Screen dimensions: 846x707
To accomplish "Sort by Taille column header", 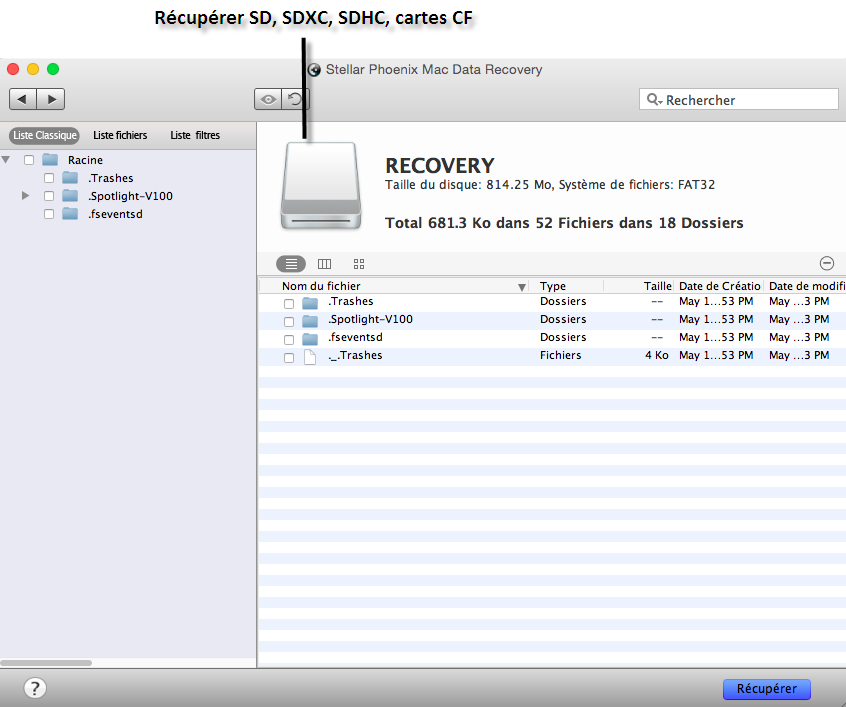I will coord(639,286).
